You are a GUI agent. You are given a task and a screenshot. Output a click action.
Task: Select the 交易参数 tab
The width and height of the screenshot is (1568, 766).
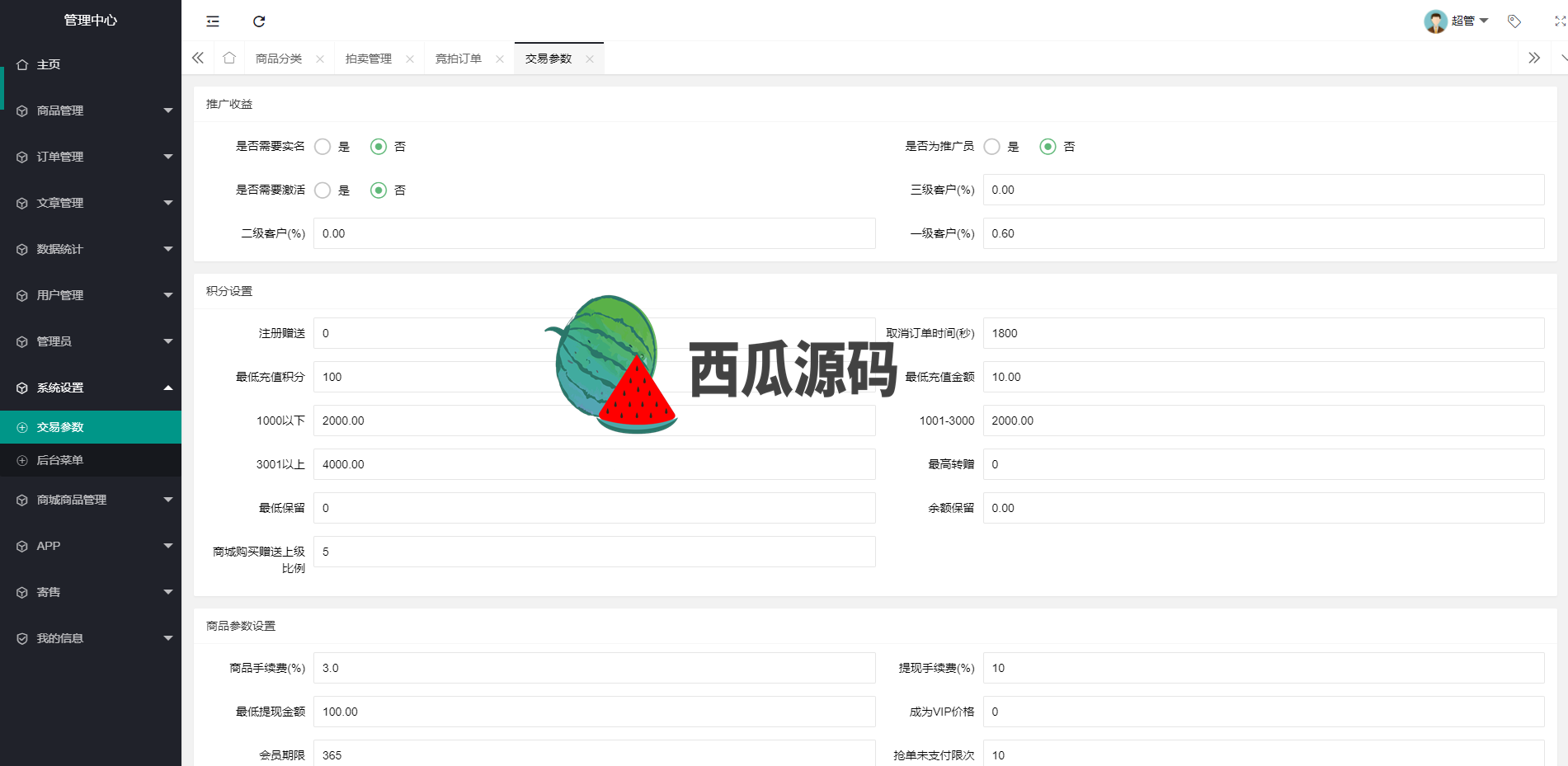[x=549, y=59]
